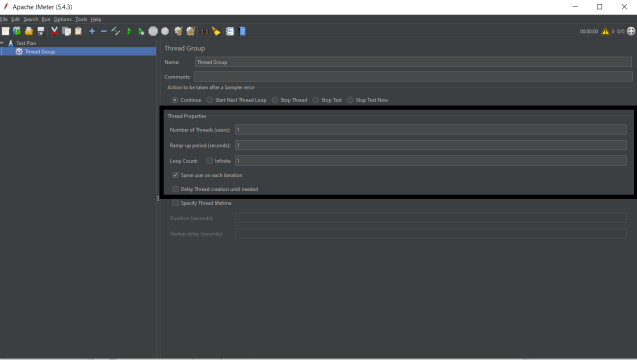Search the tree with the binoculars icon
Viewport: 637px width, 360px height.
pos(204,31)
